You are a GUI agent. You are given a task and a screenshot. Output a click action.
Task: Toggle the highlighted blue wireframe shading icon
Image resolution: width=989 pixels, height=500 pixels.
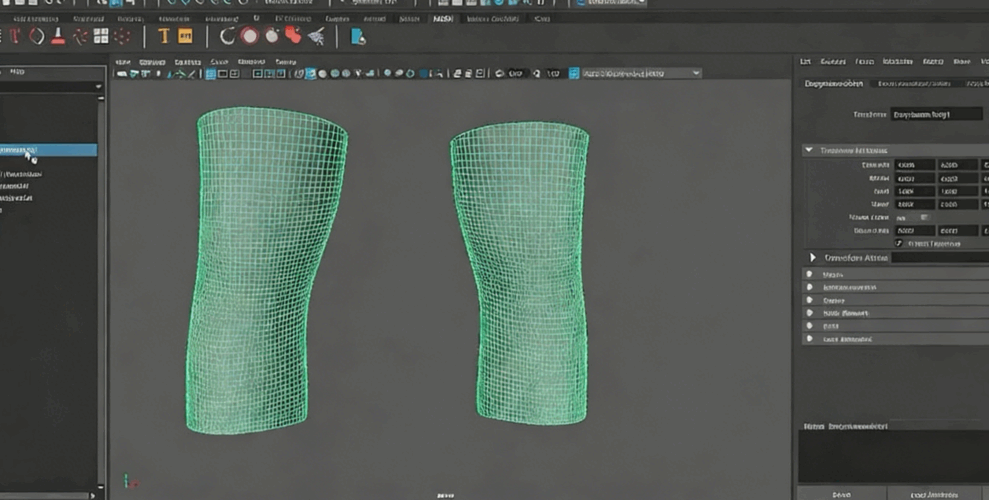(x=310, y=73)
